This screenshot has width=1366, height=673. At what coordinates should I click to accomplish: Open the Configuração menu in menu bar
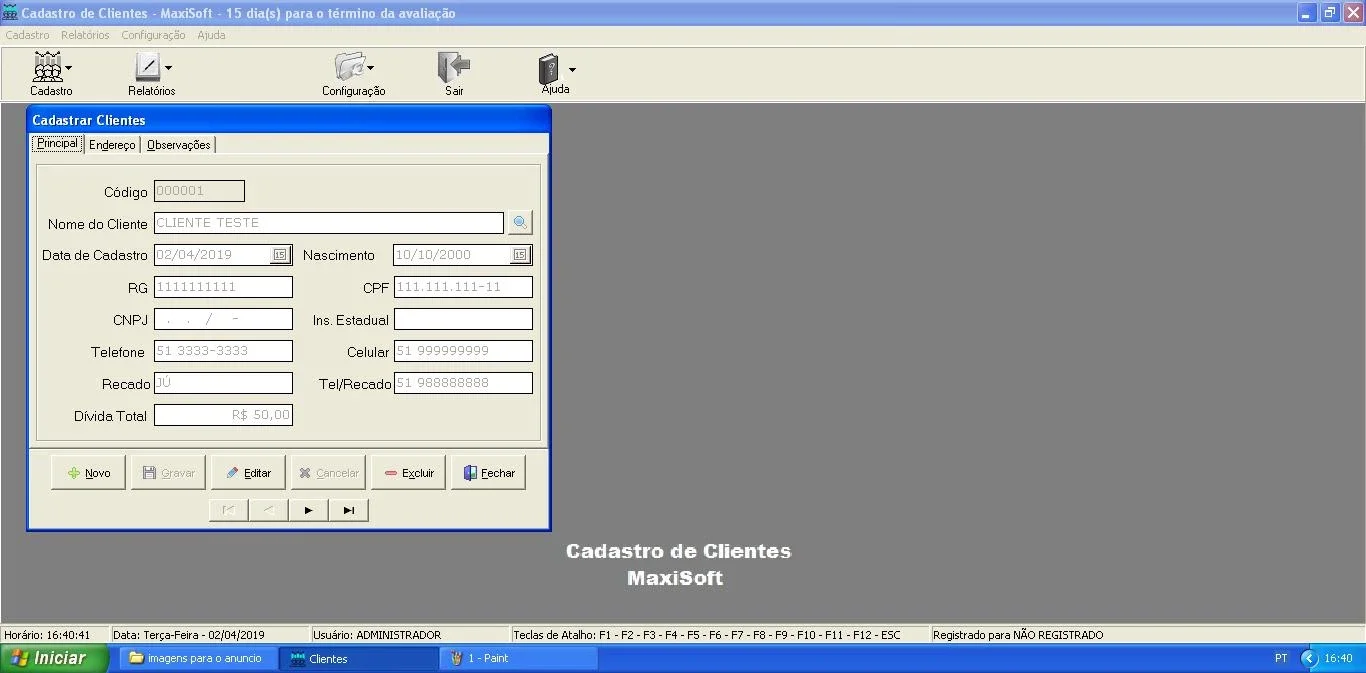pyautogui.click(x=153, y=35)
